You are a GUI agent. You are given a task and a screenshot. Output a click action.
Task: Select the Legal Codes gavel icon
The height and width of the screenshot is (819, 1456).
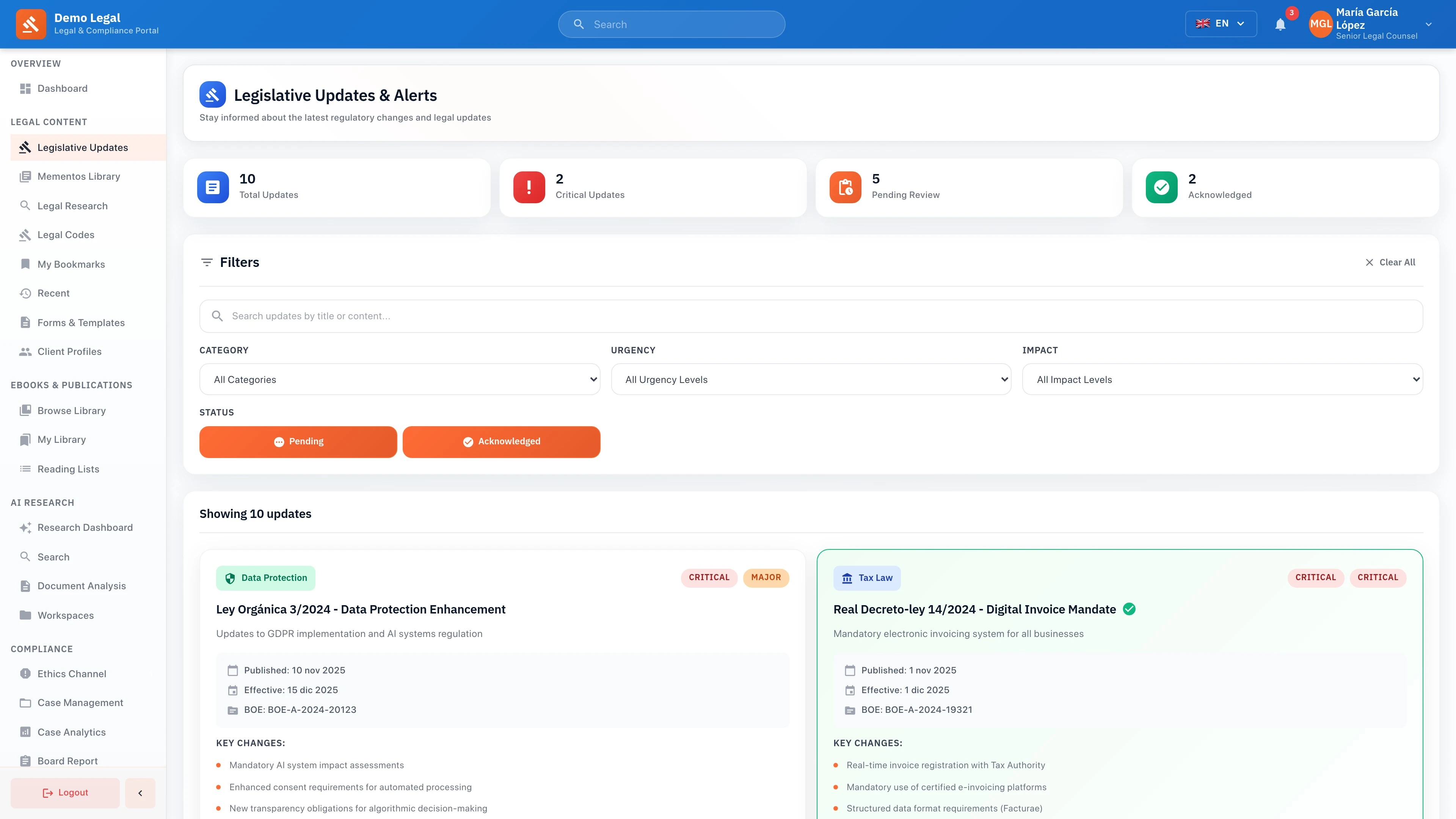pos(25,235)
